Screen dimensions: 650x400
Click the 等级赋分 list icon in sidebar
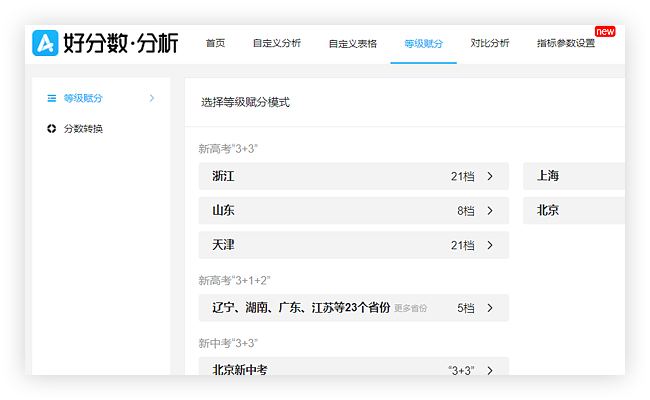(52, 98)
